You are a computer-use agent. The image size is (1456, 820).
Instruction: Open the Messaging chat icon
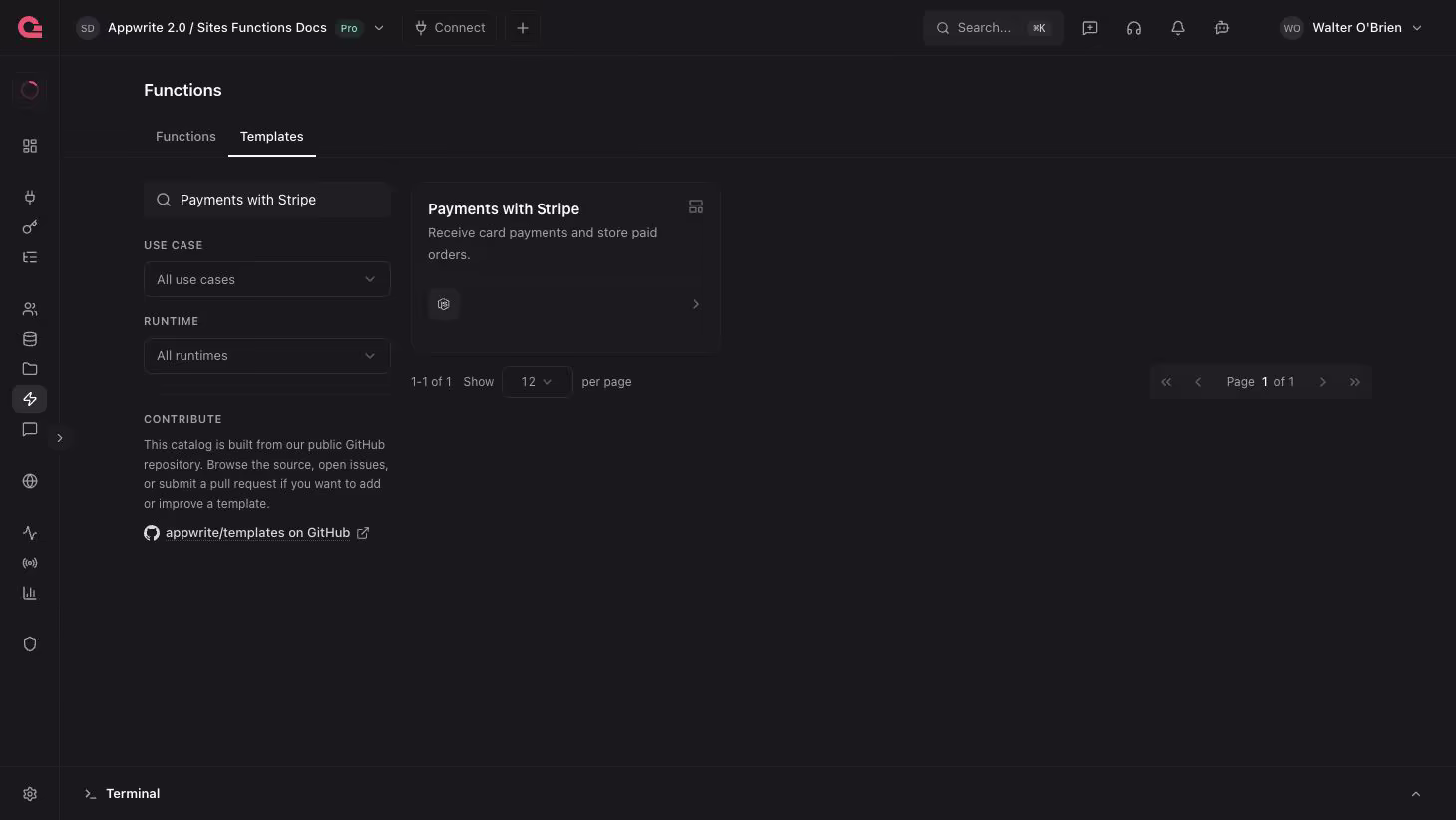tap(30, 429)
